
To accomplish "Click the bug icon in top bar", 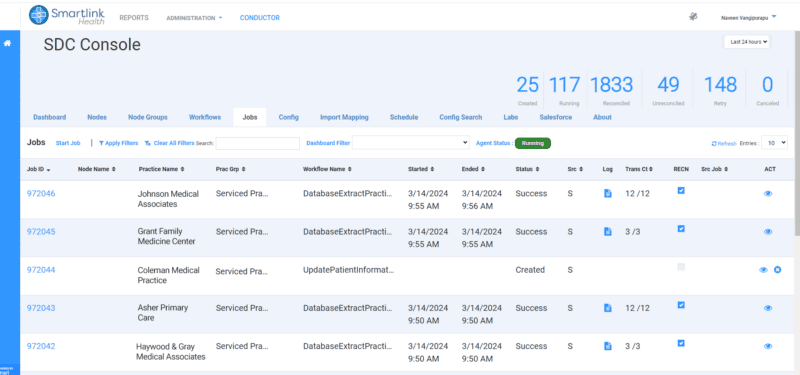I will [x=693, y=17].
